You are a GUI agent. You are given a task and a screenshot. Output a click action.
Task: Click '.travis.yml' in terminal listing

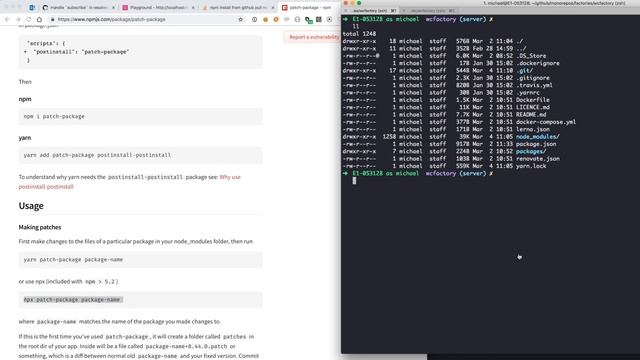[534, 85]
